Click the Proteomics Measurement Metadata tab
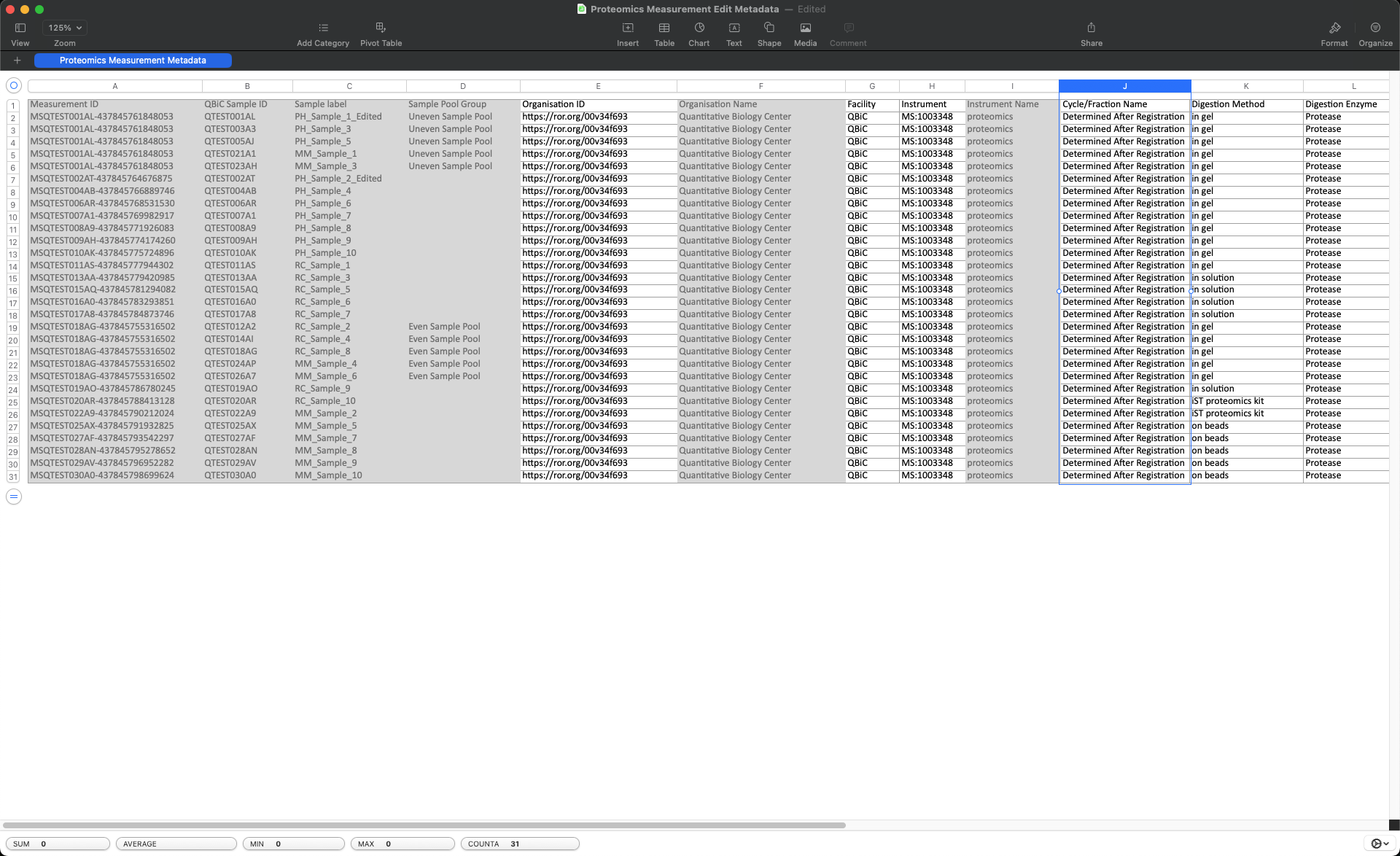Screen dimensions: 1400x856 [133, 60]
